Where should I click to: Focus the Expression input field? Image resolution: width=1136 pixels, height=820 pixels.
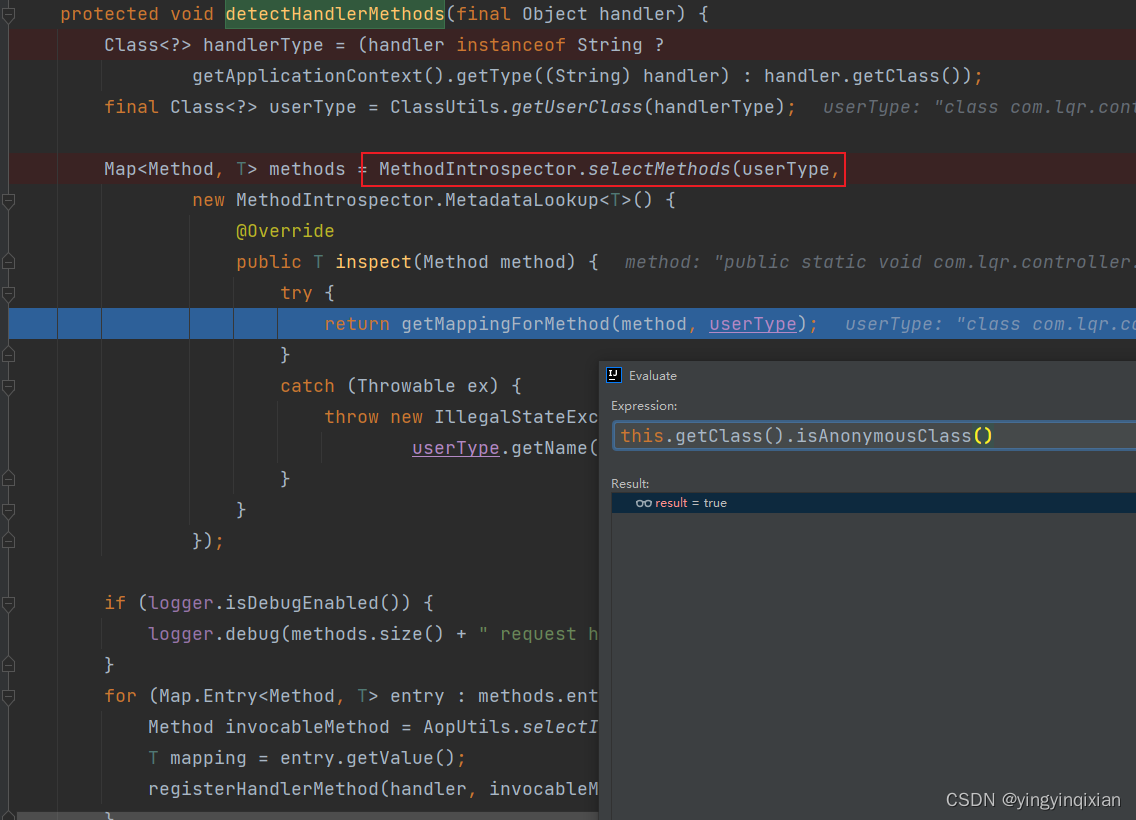click(874, 436)
